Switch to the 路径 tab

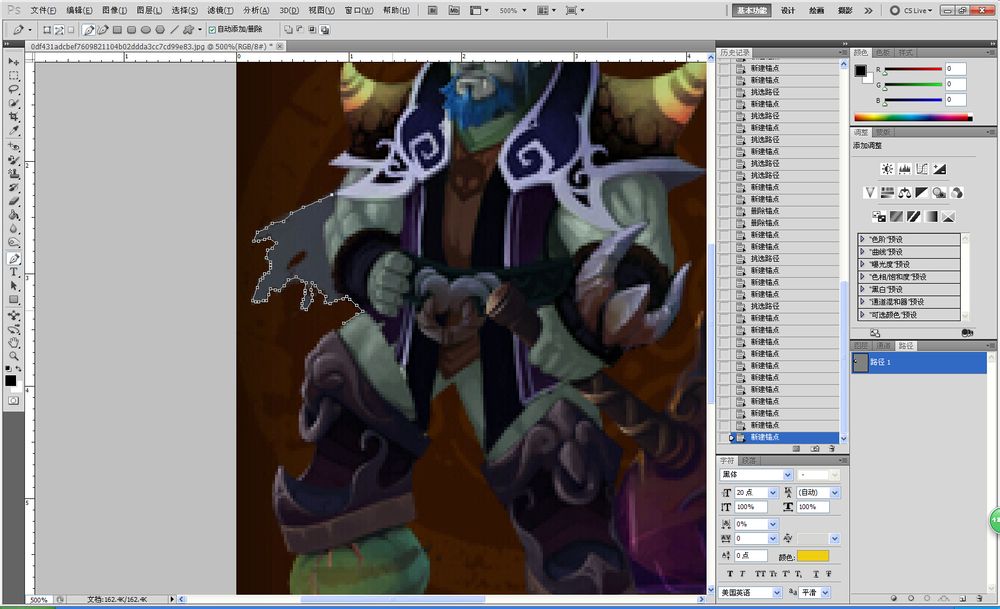pyautogui.click(x=906, y=346)
